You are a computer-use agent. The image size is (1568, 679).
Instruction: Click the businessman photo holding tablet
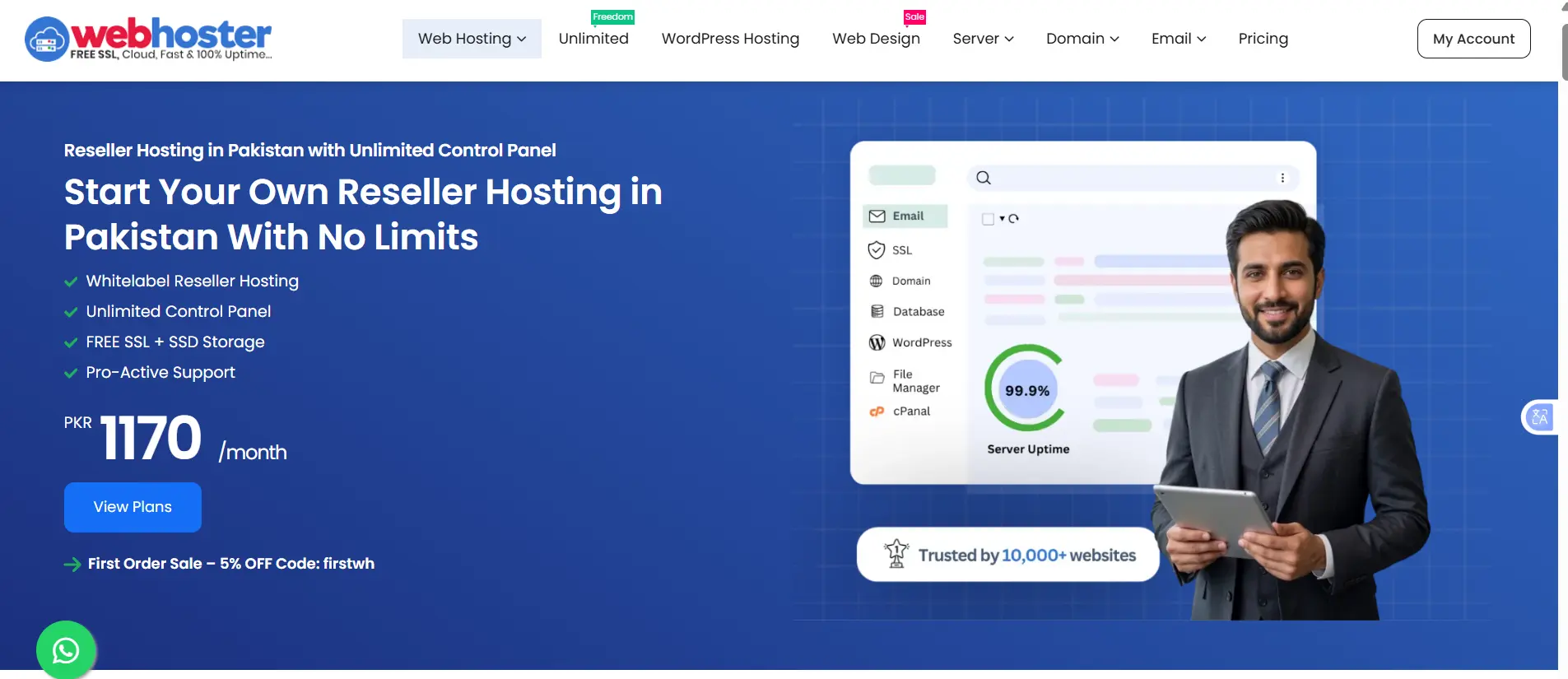(1291, 412)
